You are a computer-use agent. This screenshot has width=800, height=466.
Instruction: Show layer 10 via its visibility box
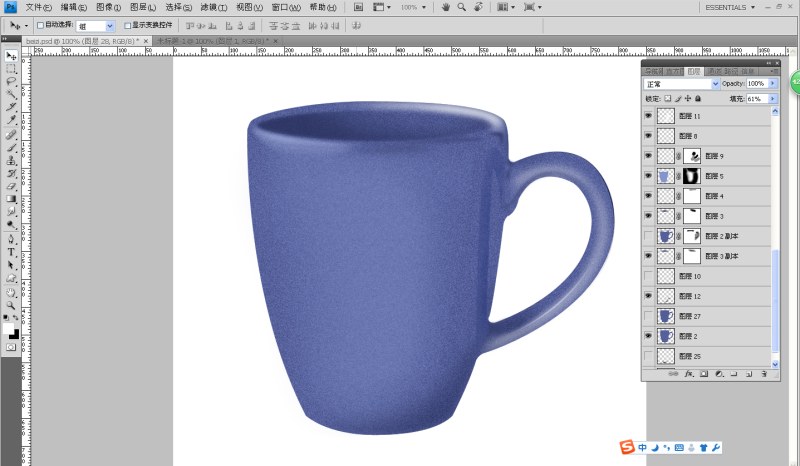[648, 276]
